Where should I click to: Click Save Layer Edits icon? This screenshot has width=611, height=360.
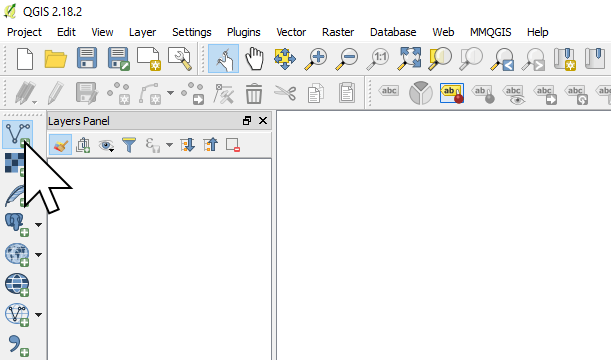click(87, 93)
